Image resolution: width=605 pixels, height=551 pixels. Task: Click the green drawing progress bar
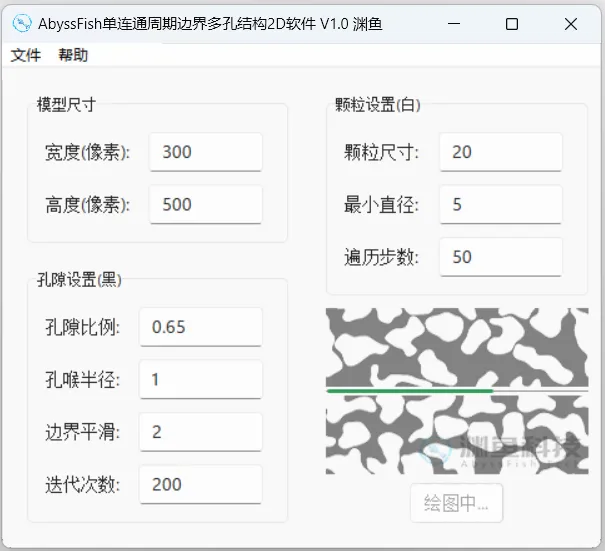(457, 391)
